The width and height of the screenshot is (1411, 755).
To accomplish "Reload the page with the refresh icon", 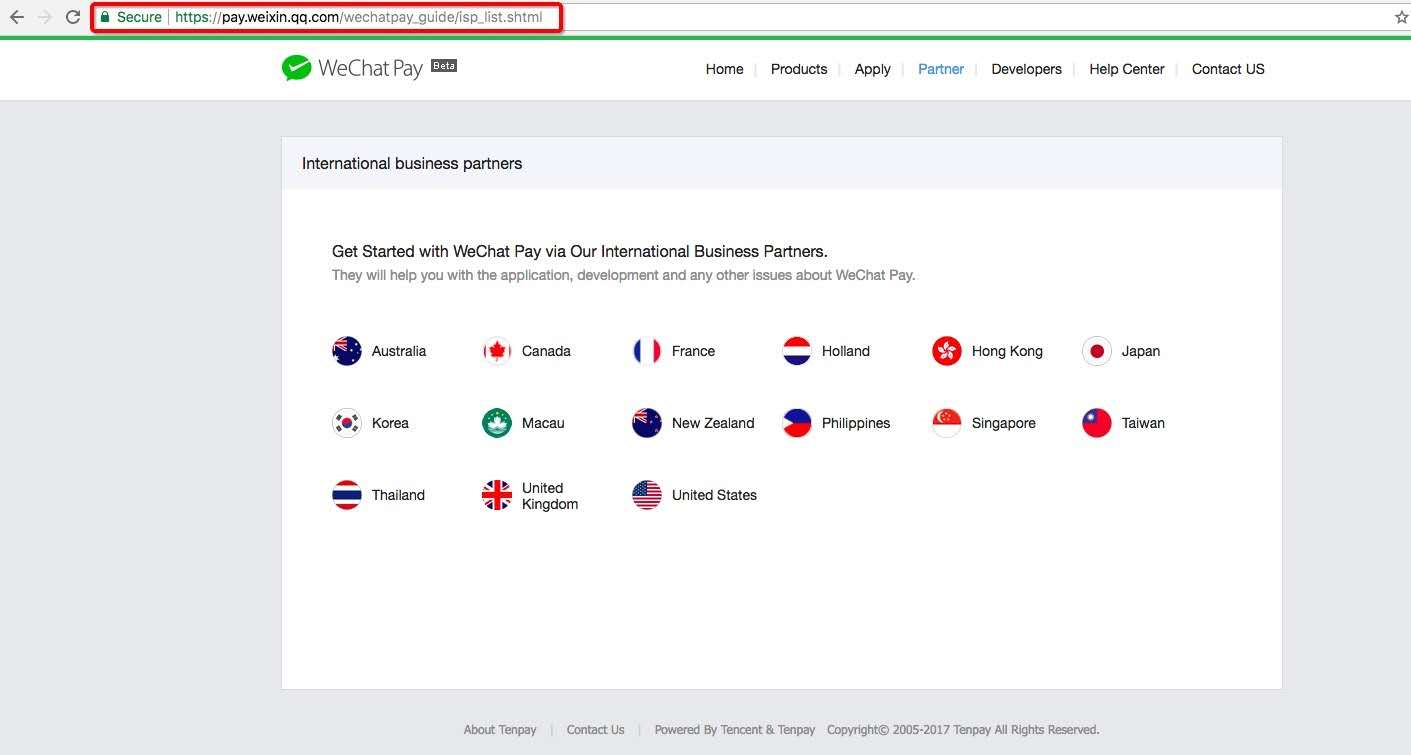I will (x=73, y=17).
